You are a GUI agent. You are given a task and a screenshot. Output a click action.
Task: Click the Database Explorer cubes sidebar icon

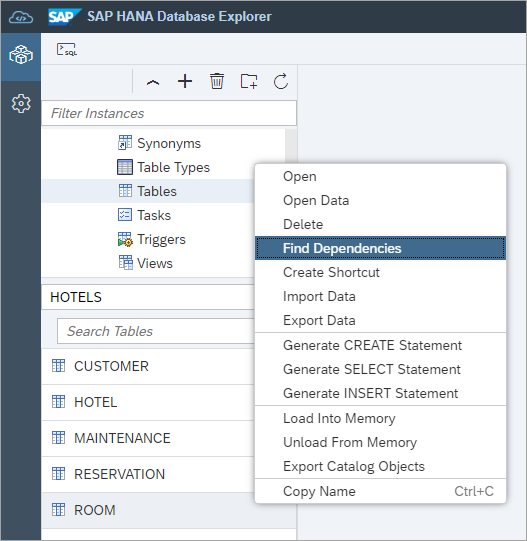click(x=21, y=55)
